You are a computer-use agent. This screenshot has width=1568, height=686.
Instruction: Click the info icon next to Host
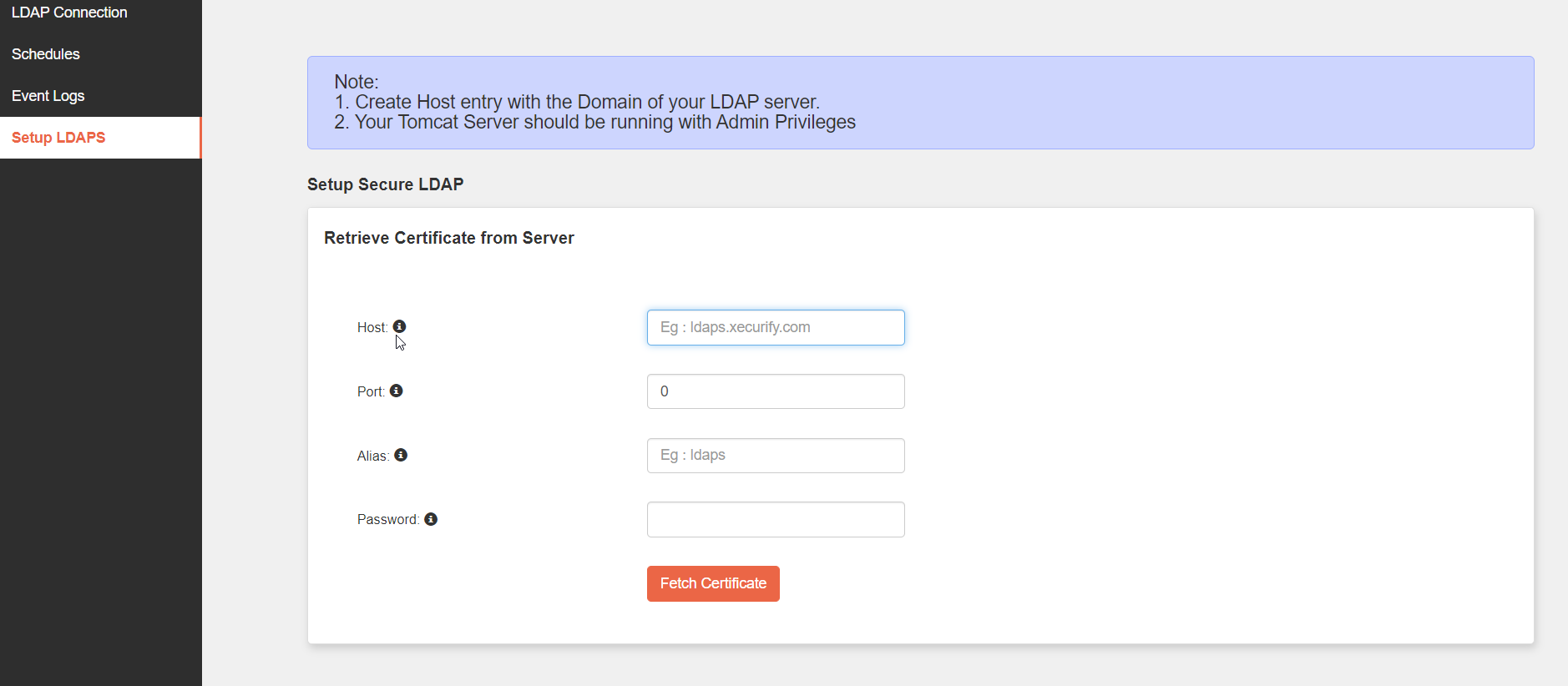coord(399,326)
